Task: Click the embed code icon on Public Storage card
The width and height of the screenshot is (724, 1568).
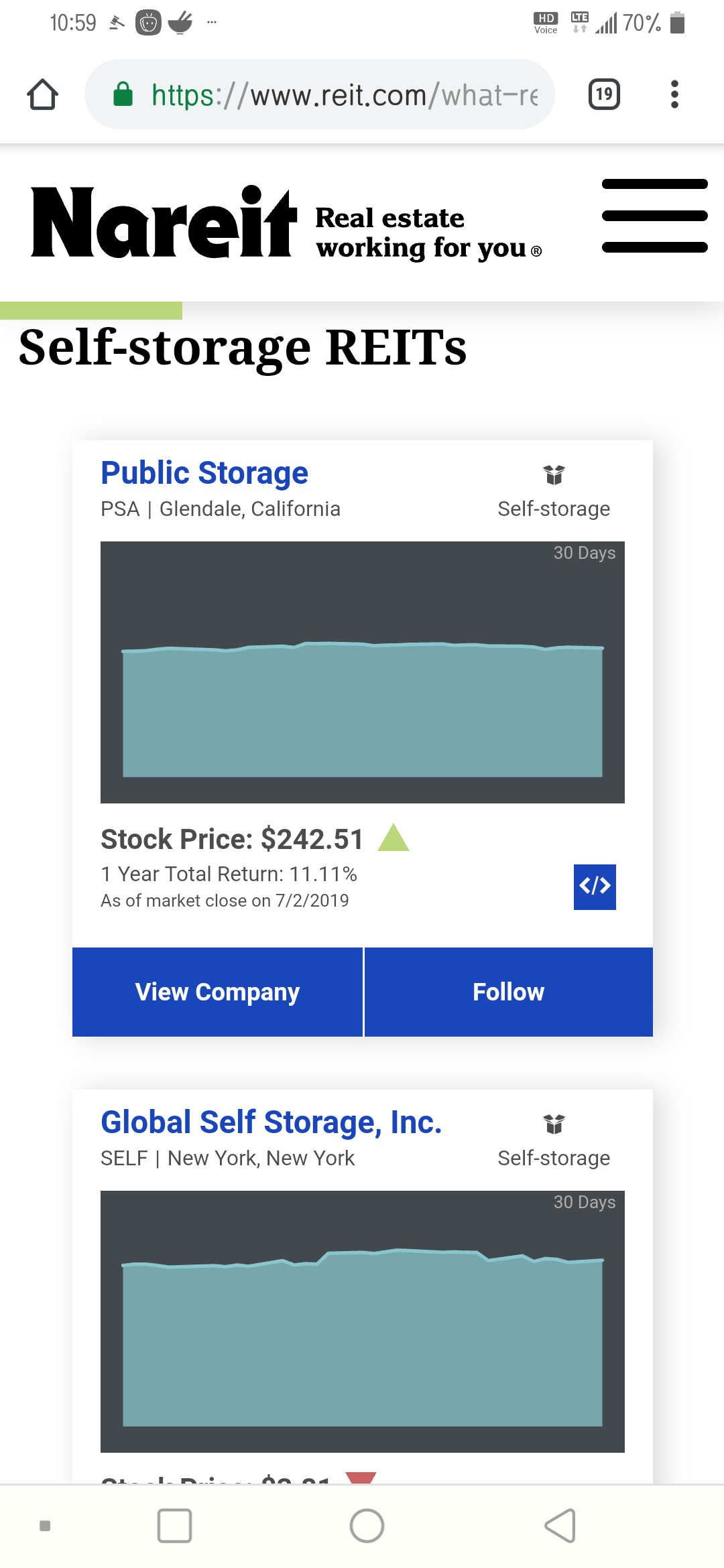Action: pyautogui.click(x=595, y=887)
